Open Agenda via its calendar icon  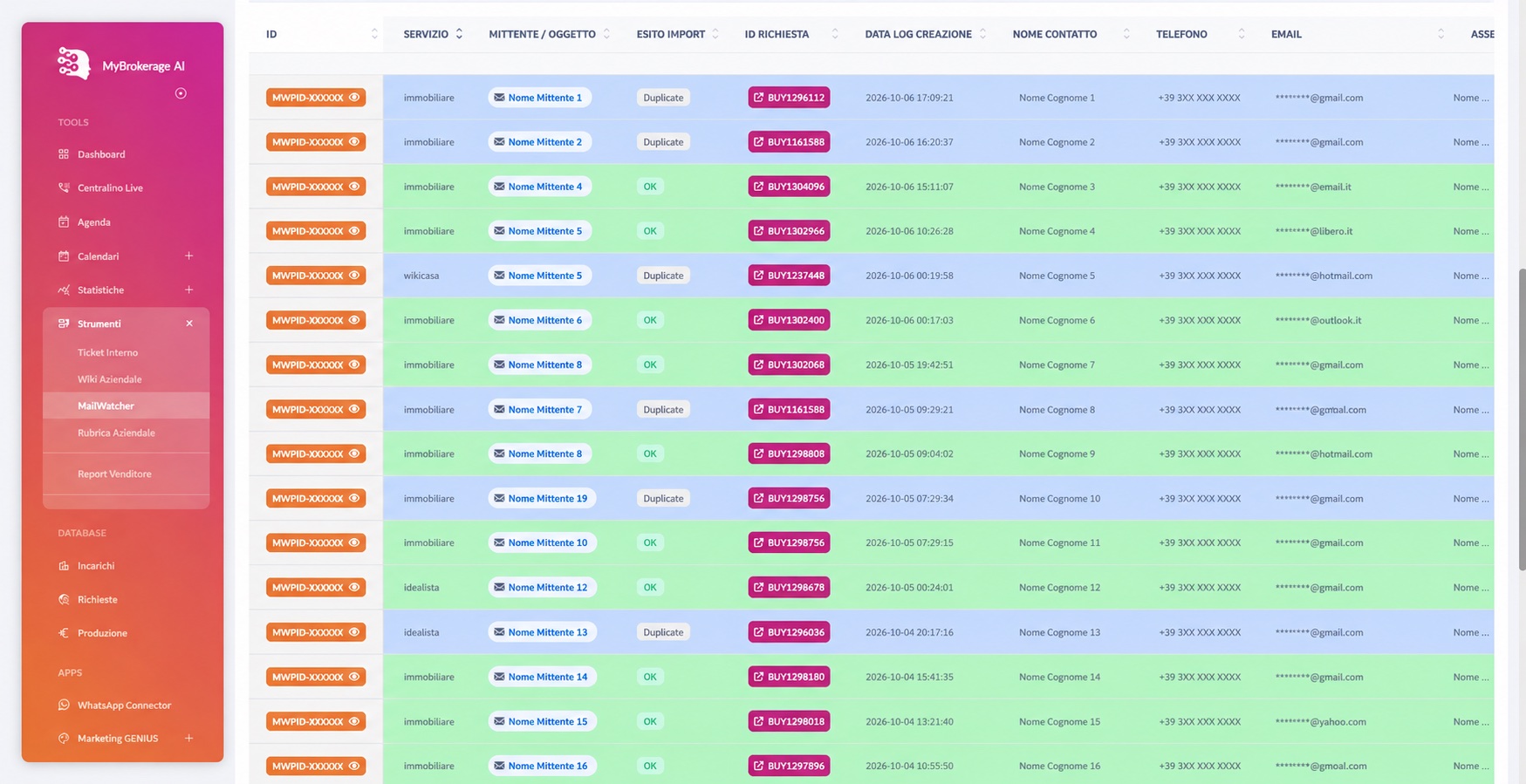coord(64,222)
